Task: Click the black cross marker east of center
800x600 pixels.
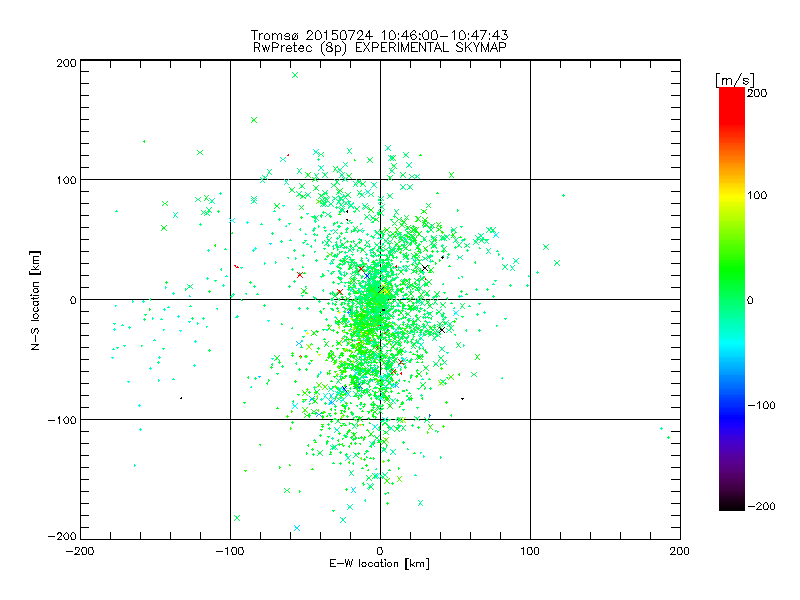Action: pyautogui.click(x=442, y=330)
